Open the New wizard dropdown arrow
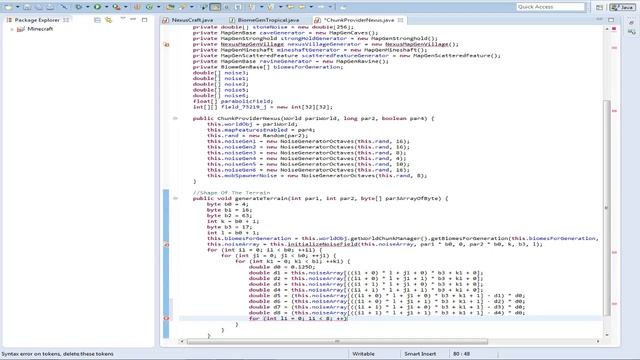 coord(18,7)
